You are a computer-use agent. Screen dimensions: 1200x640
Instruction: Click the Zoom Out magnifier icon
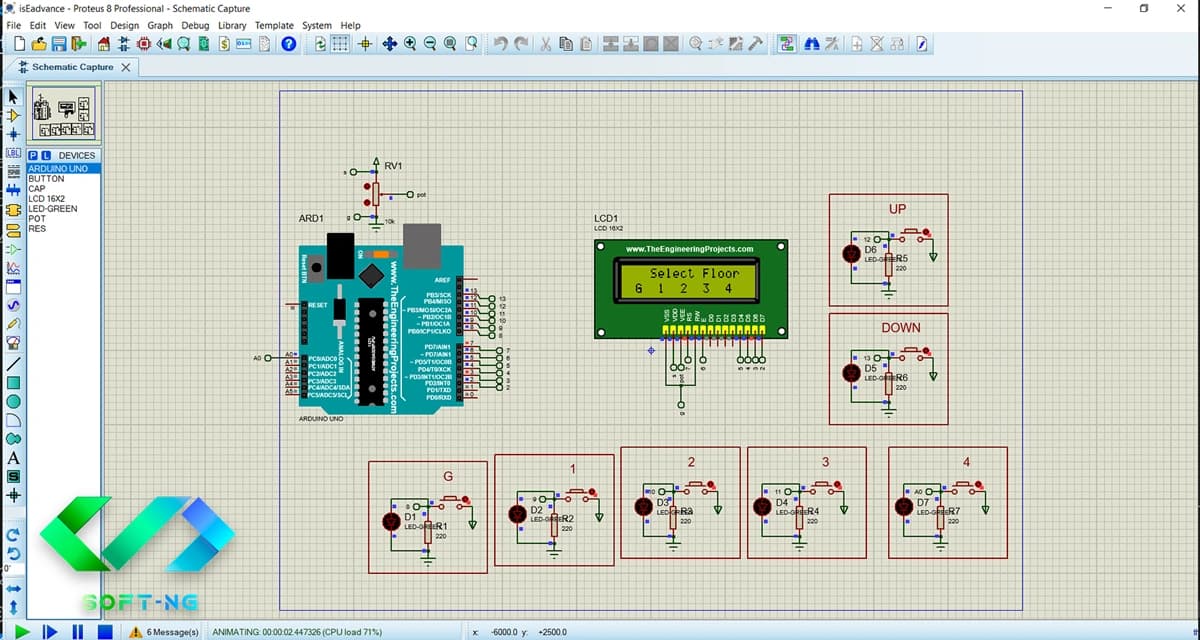[x=430, y=44]
